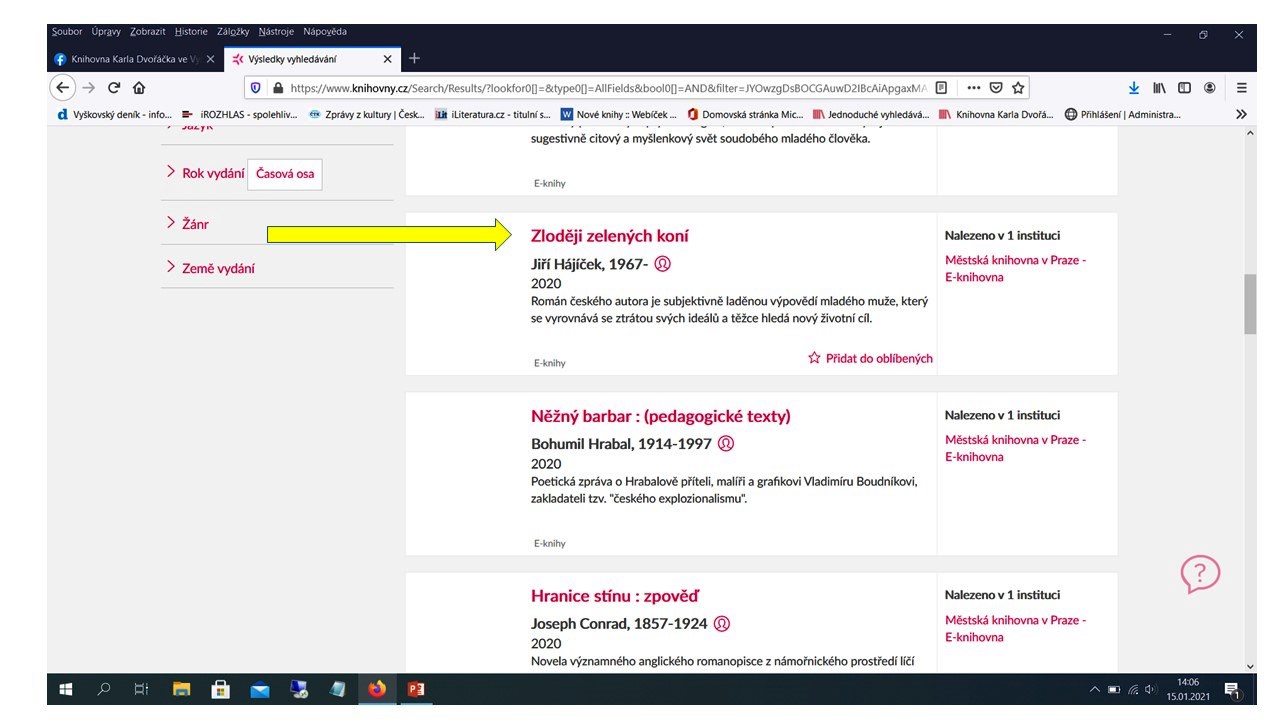Open Městská knihovna link for Hranice stínu
Image resolution: width=1280 pixels, height=720 pixels.
point(1015,628)
